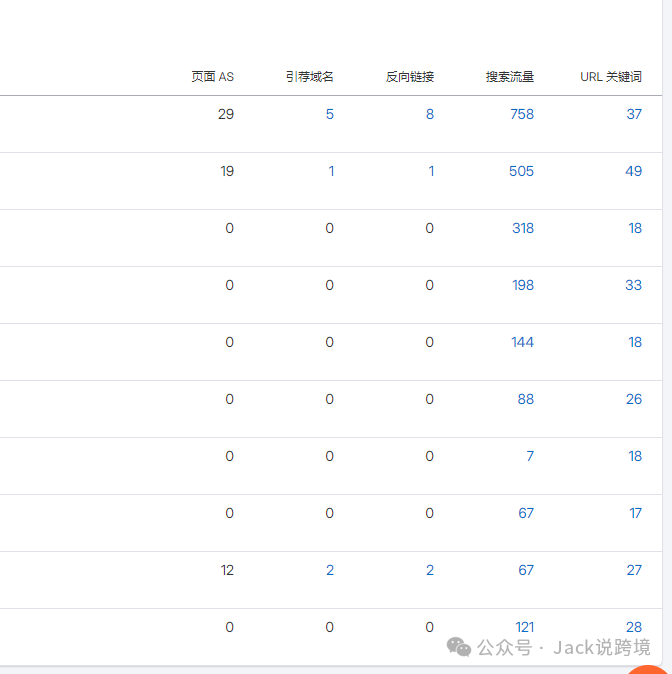Open traffic 67 in the 17-keywords row

526,513
